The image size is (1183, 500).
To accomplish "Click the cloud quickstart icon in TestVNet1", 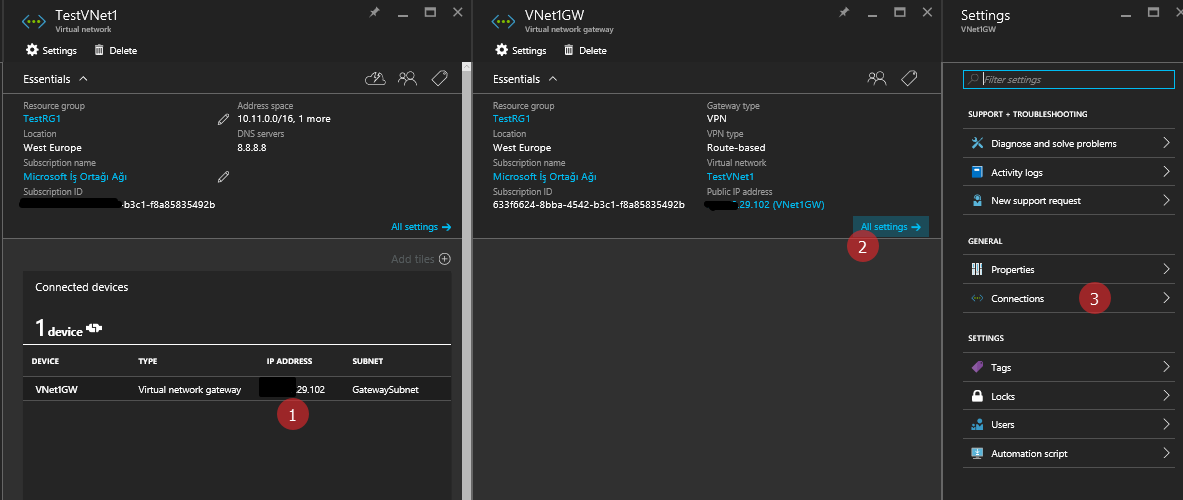I will (x=375, y=78).
